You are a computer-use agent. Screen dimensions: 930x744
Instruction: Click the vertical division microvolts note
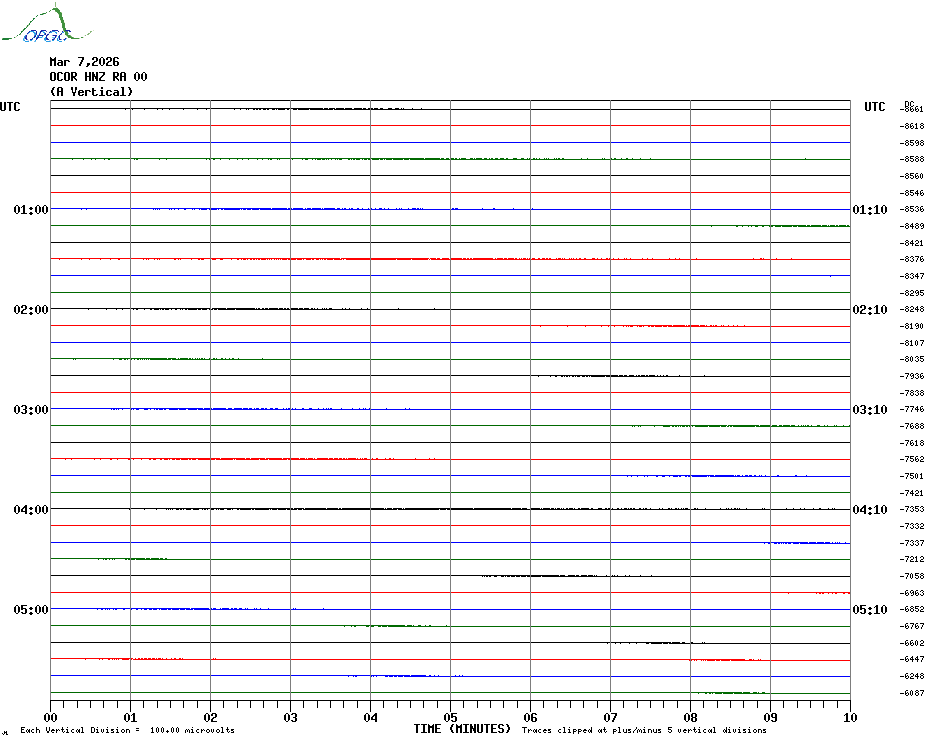point(127,731)
